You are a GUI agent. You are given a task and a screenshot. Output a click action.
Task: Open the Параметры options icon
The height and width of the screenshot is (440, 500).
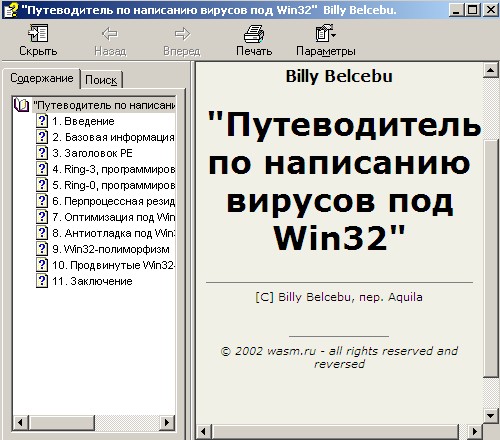tap(325, 33)
